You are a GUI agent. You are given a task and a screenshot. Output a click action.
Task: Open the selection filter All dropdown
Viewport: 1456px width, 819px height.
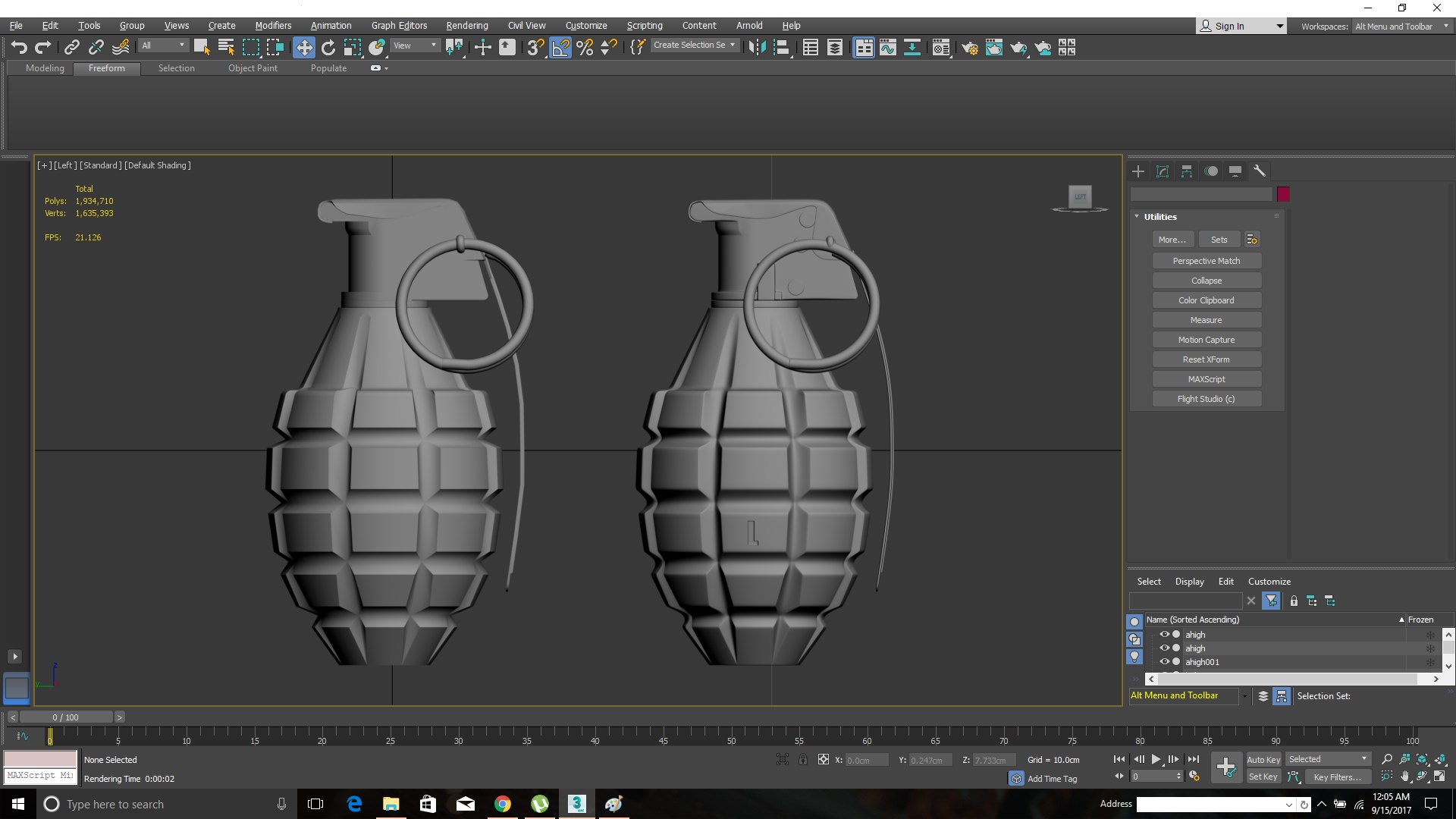coord(163,45)
